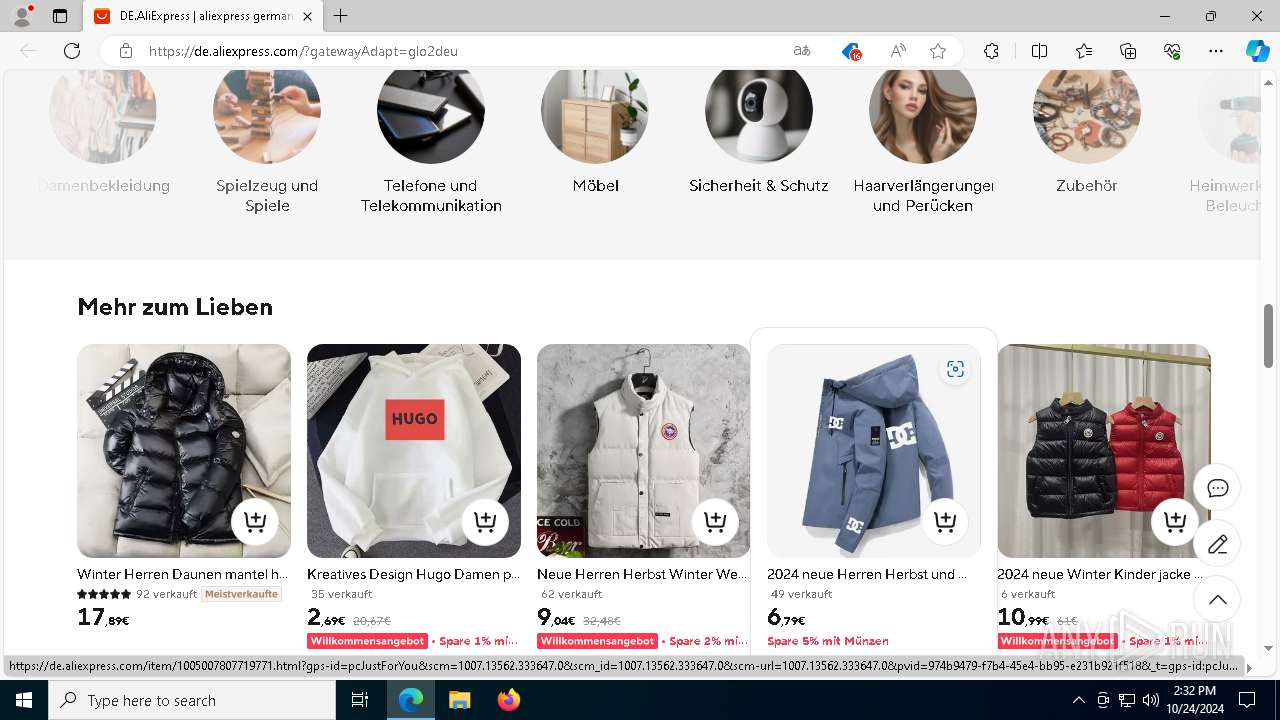This screenshot has width=1280, height=720.
Task: Click the page vertical scrollbar thumb
Action: click(x=1270, y=335)
